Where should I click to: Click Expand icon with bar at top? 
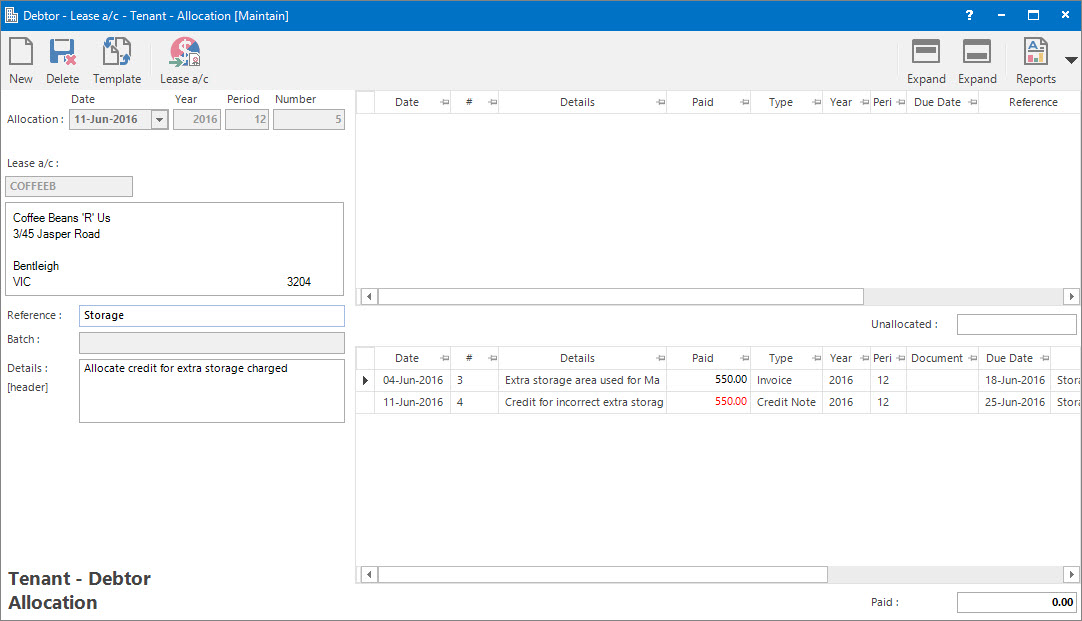tap(926, 61)
